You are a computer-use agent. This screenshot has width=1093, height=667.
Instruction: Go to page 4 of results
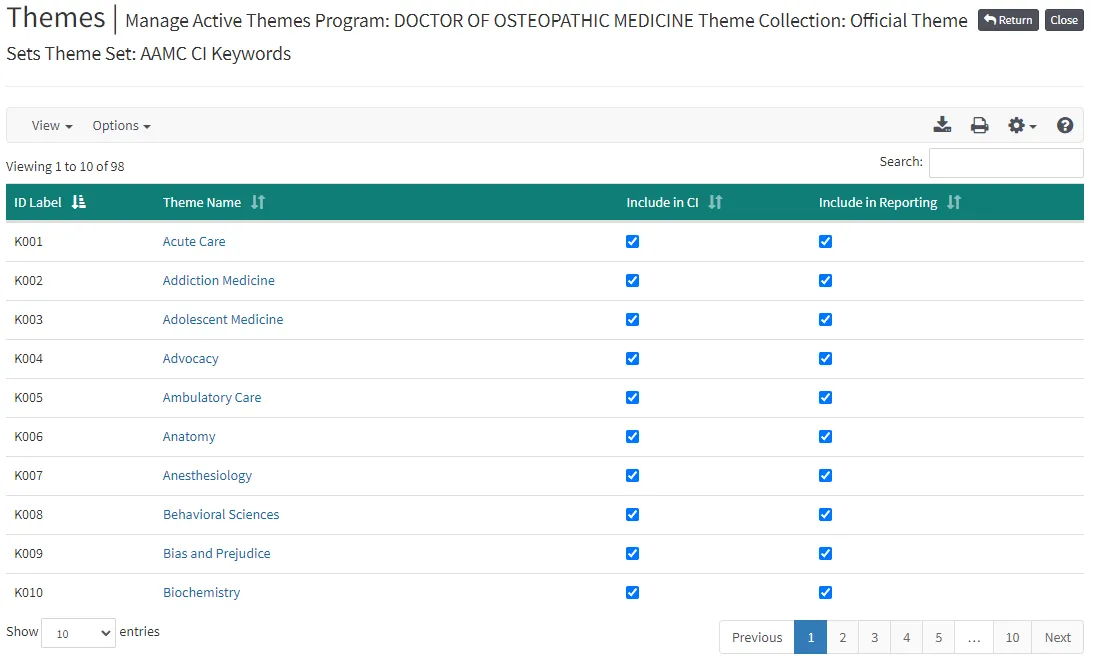point(906,637)
